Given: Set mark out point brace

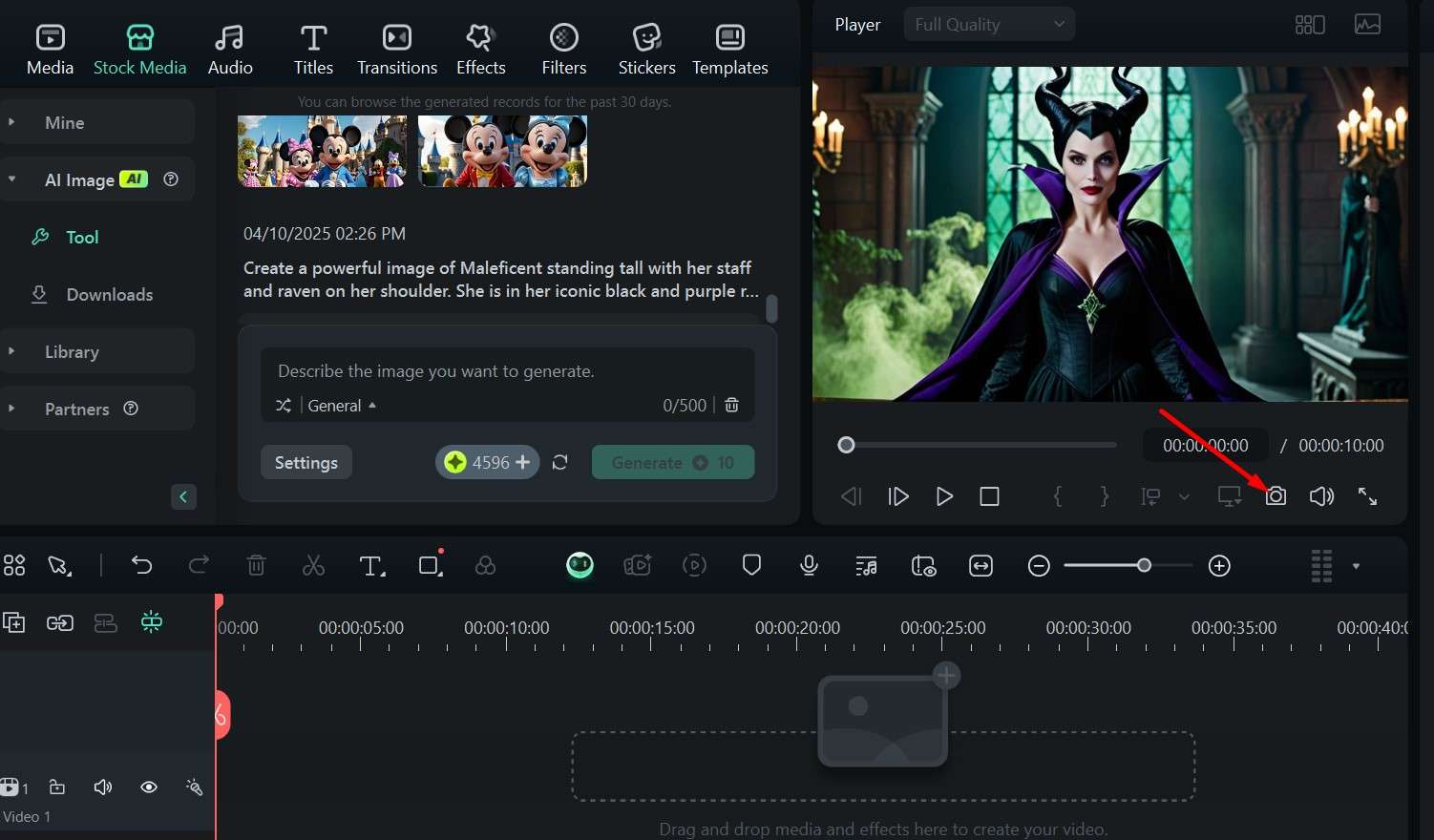Looking at the screenshot, I should [x=1105, y=496].
